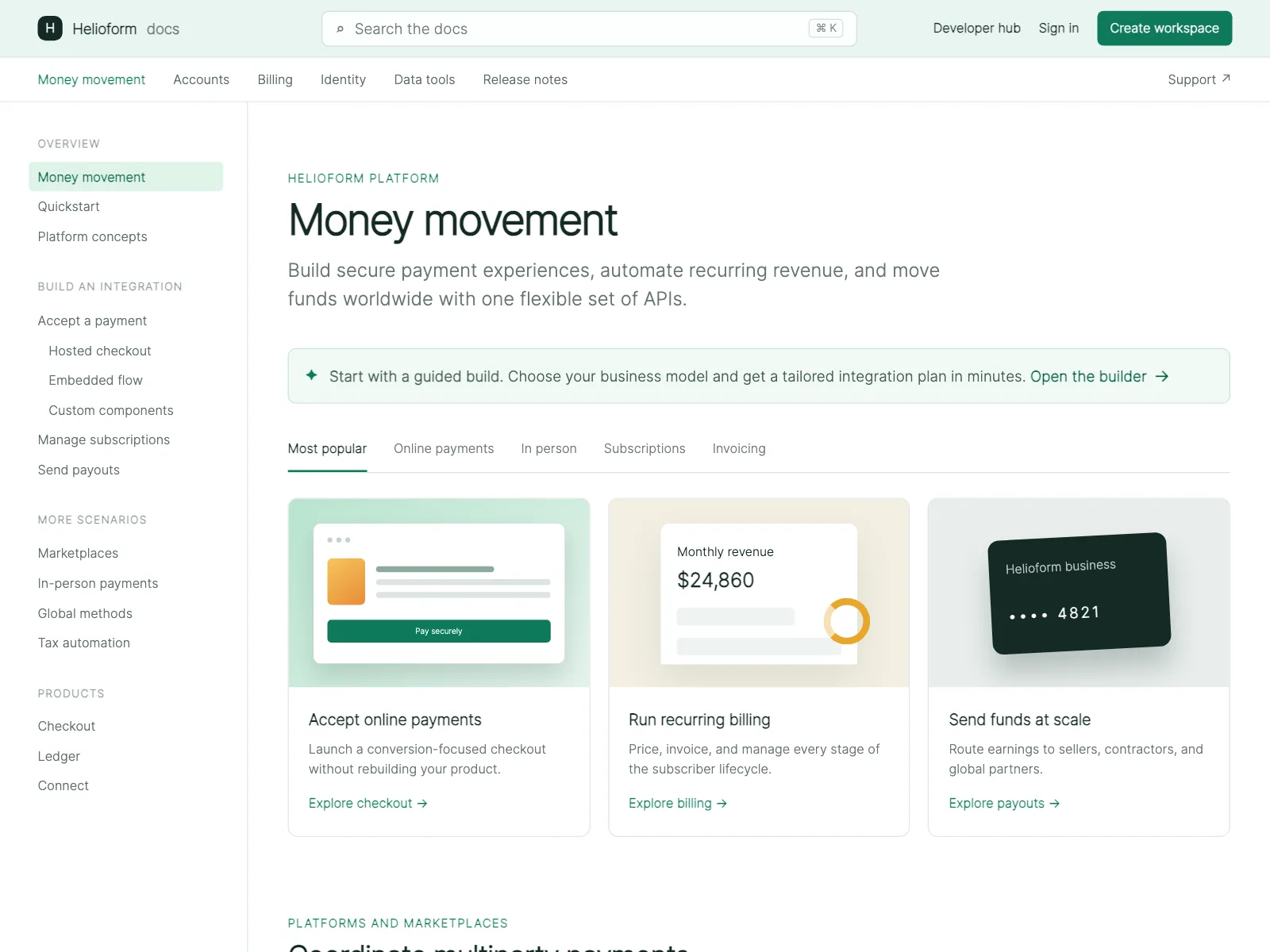The image size is (1270, 952).
Task: Click the ⌘K shortcut badge
Action: pos(825,29)
